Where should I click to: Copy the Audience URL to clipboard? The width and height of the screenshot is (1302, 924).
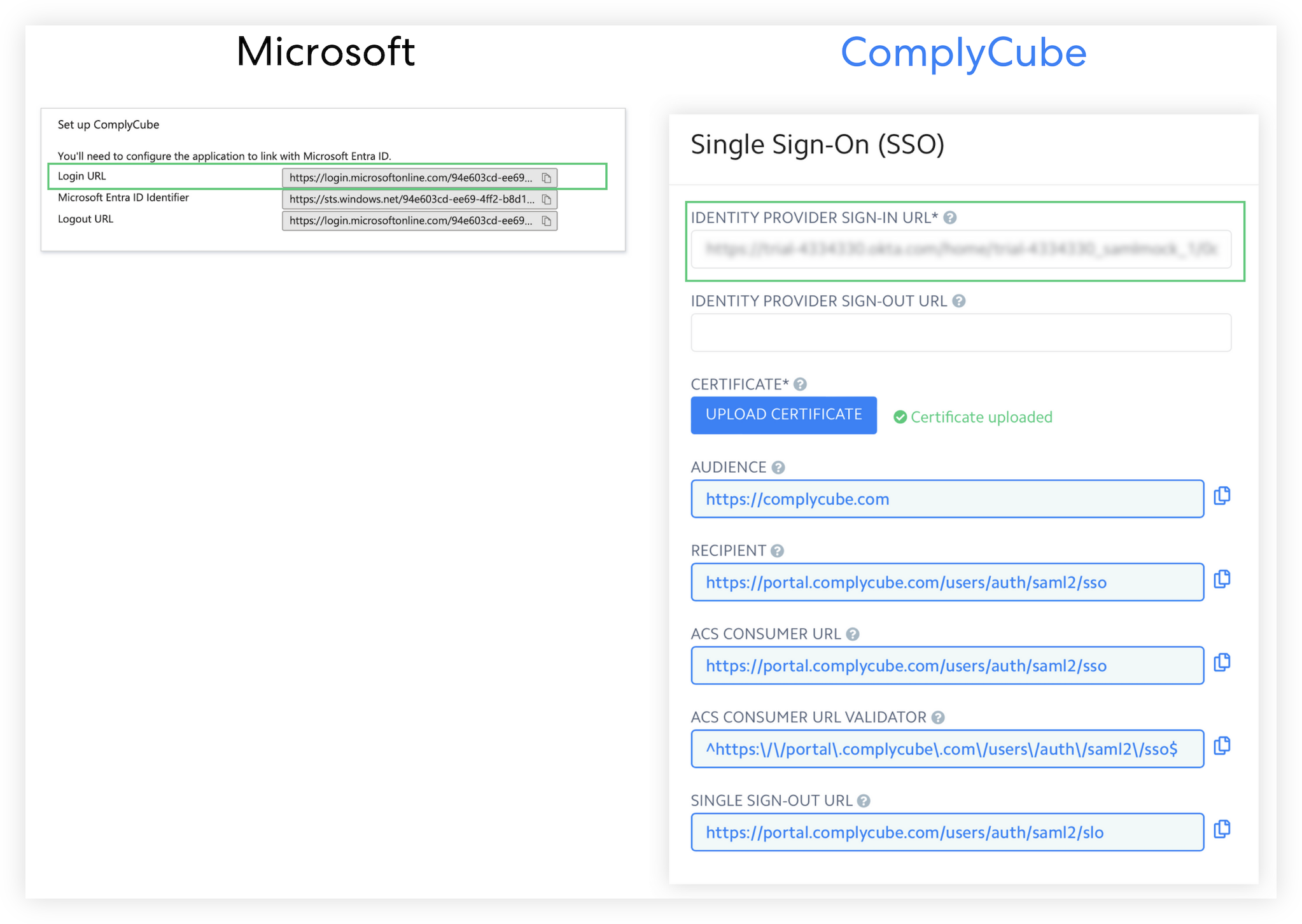coord(1222,496)
